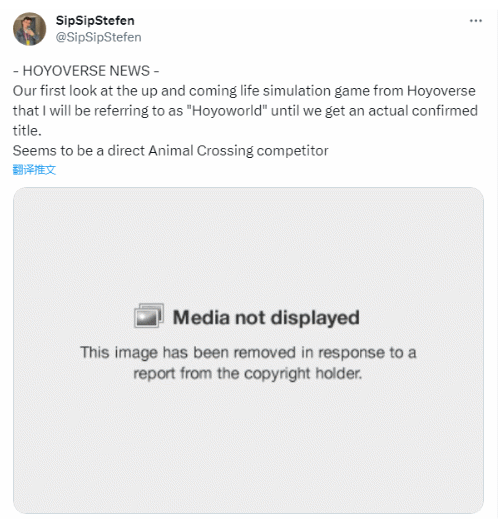Screen dimensions: 499x526
Task: Select the "- HOYOVERSE NEWS -" line
Action: (86, 71)
